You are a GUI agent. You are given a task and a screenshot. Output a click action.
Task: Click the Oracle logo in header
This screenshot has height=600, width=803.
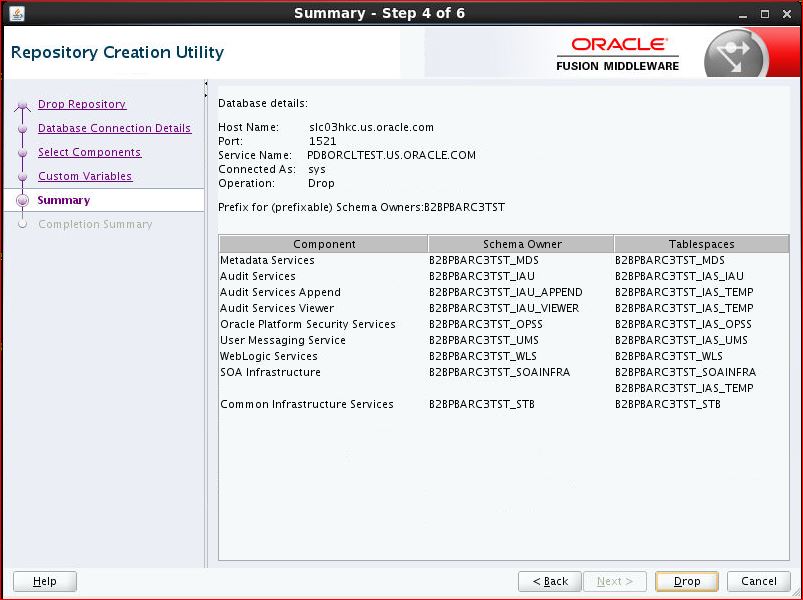tap(620, 44)
